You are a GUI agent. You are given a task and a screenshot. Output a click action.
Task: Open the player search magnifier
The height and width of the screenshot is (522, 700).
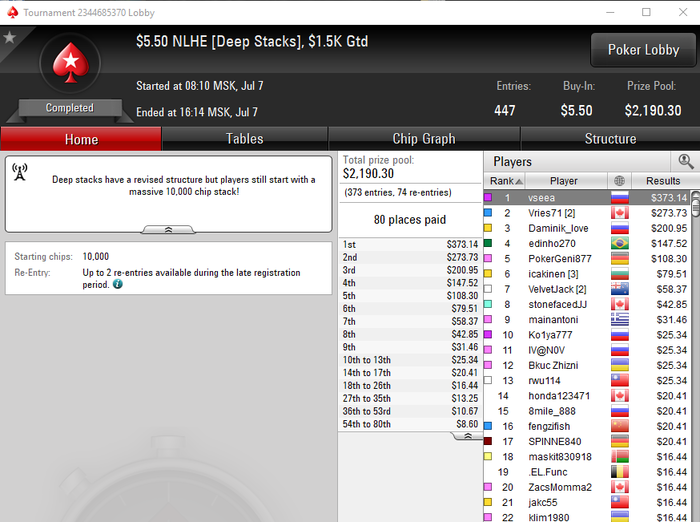[686, 161]
